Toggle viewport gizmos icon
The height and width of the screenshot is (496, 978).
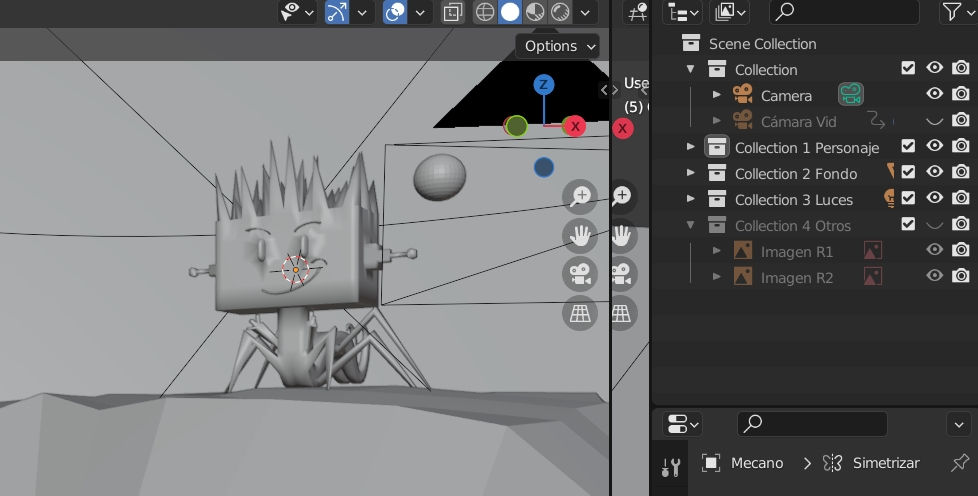pos(337,12)
